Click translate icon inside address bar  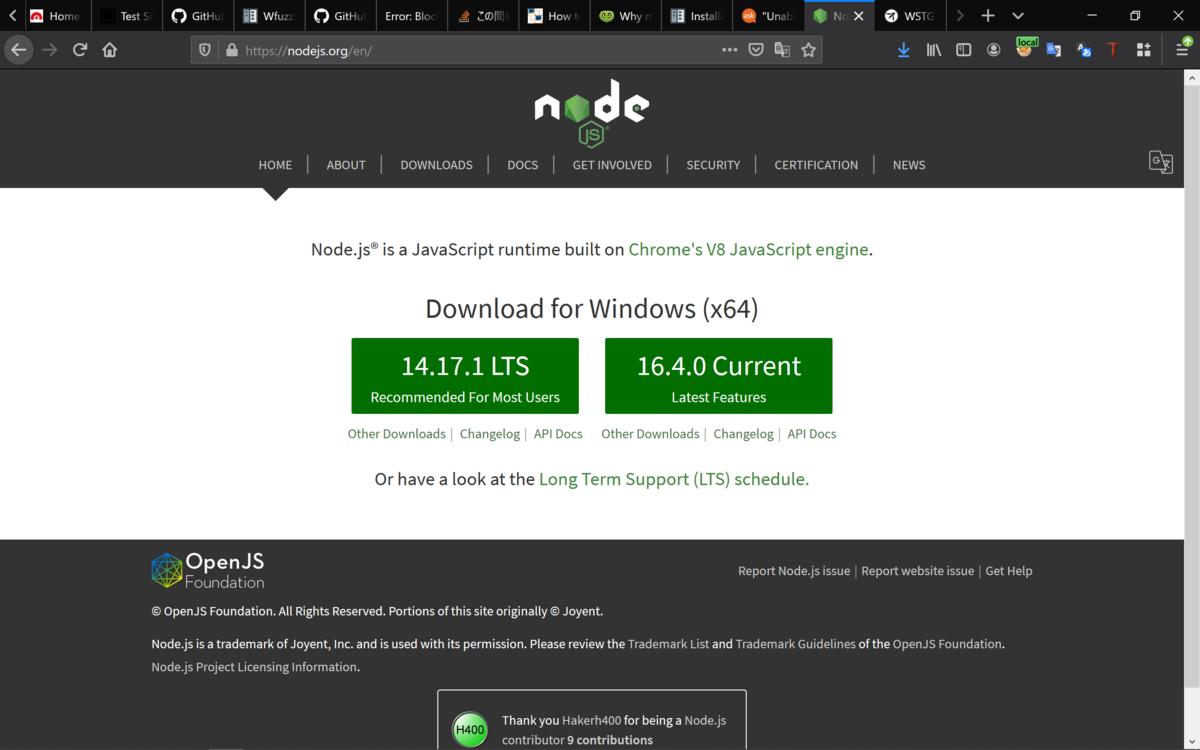click(782, 50)
